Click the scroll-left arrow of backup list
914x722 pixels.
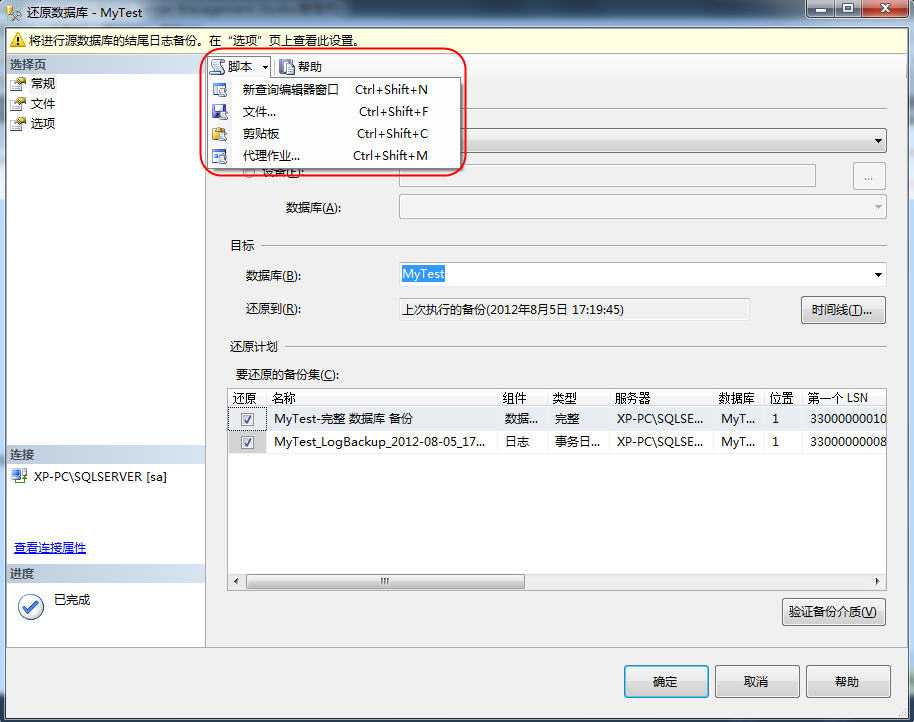(236, 581)
